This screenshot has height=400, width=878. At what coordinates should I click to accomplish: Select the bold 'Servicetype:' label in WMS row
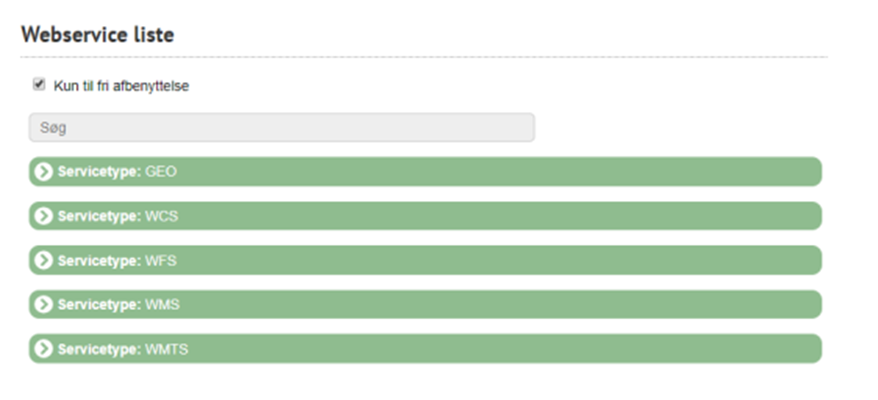click(99, 305)
